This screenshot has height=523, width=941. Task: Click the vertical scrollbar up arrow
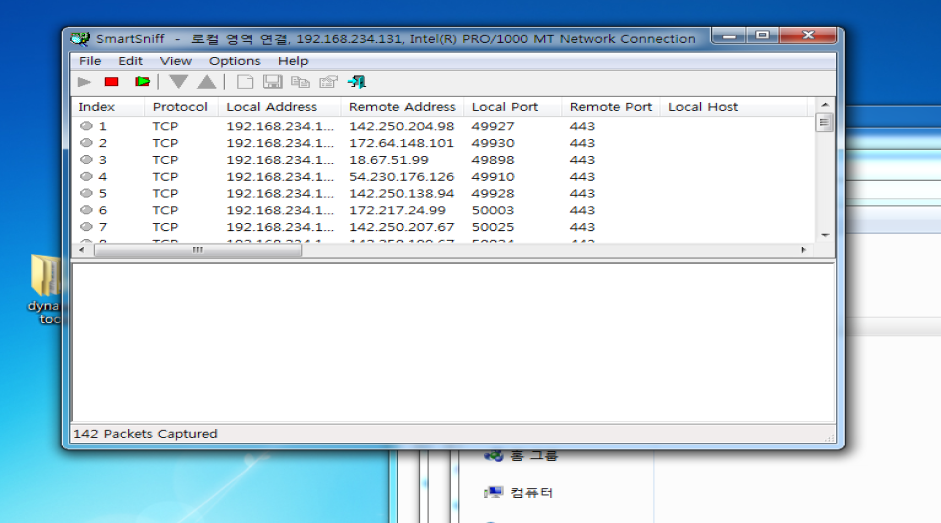[x=825, y=104]
